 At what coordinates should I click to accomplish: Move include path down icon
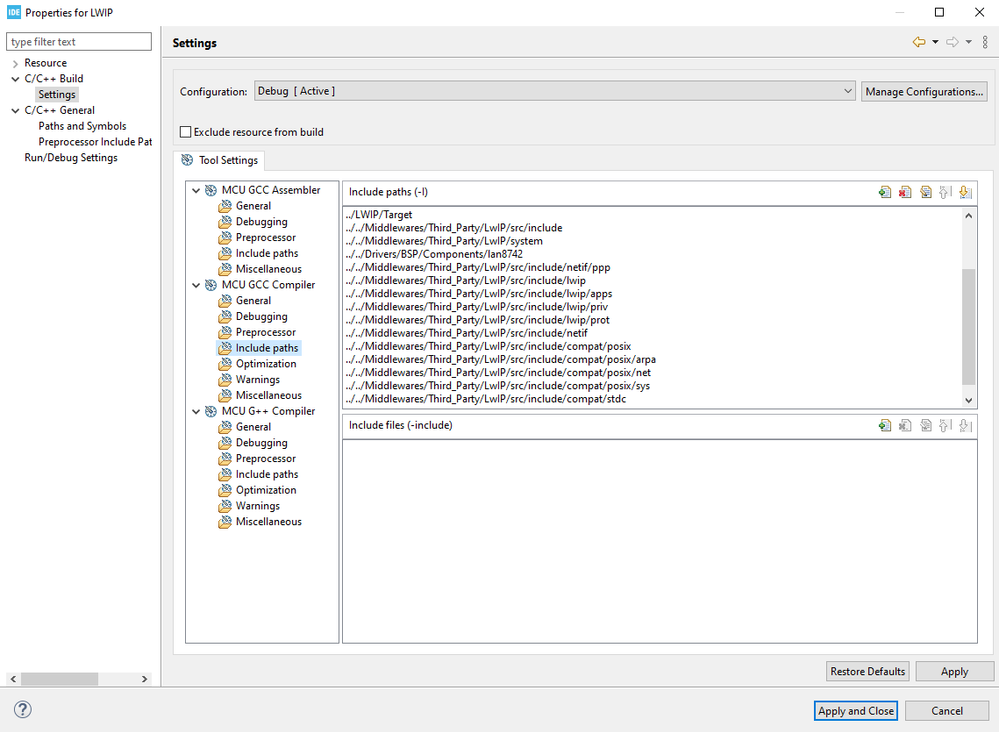(966, 192)
